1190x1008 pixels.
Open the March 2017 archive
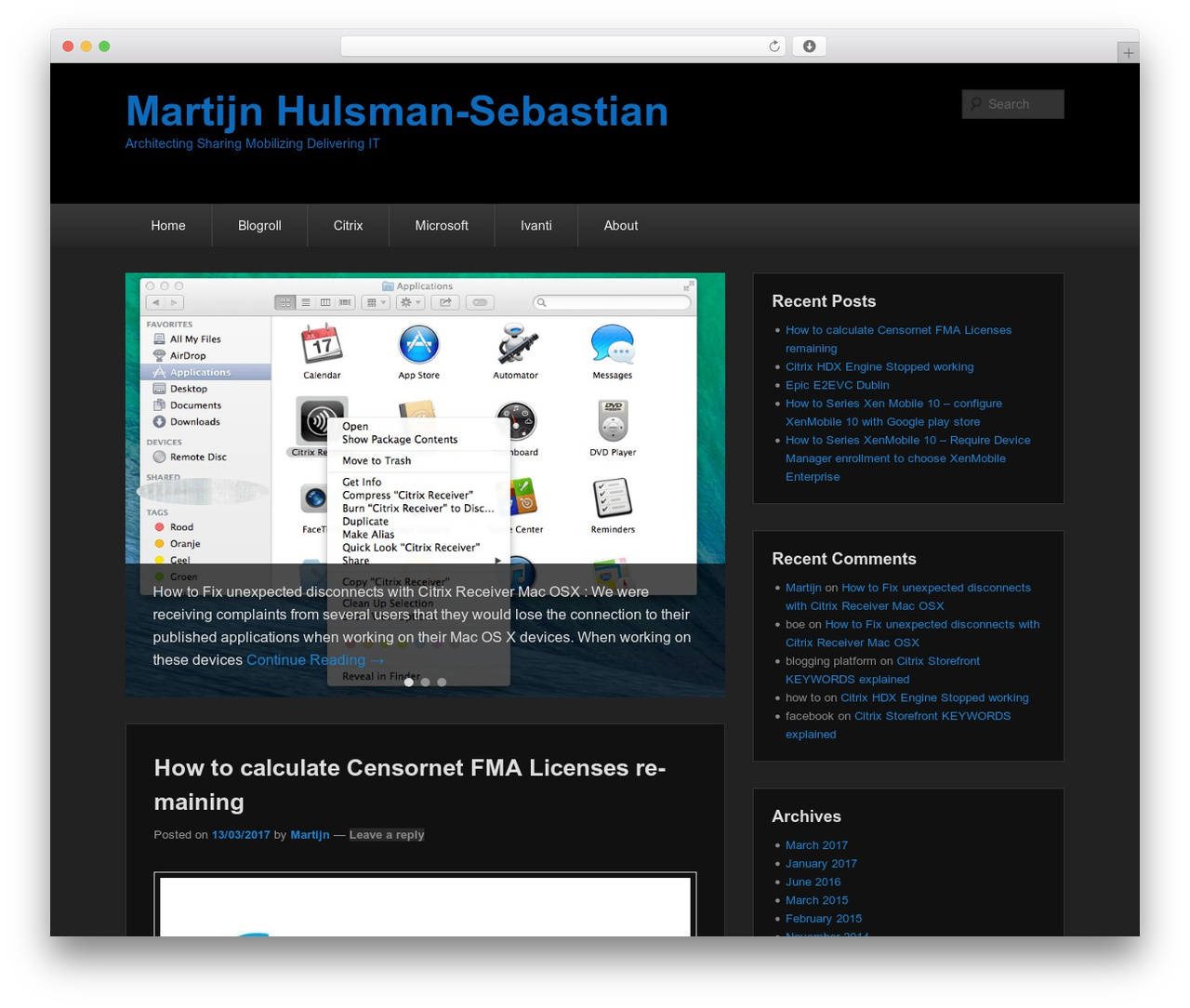pos(816,845)
